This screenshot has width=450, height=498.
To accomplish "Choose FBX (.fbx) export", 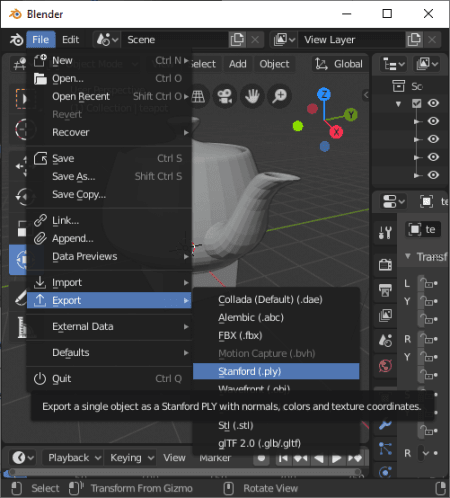I will (x=276, y=335).
